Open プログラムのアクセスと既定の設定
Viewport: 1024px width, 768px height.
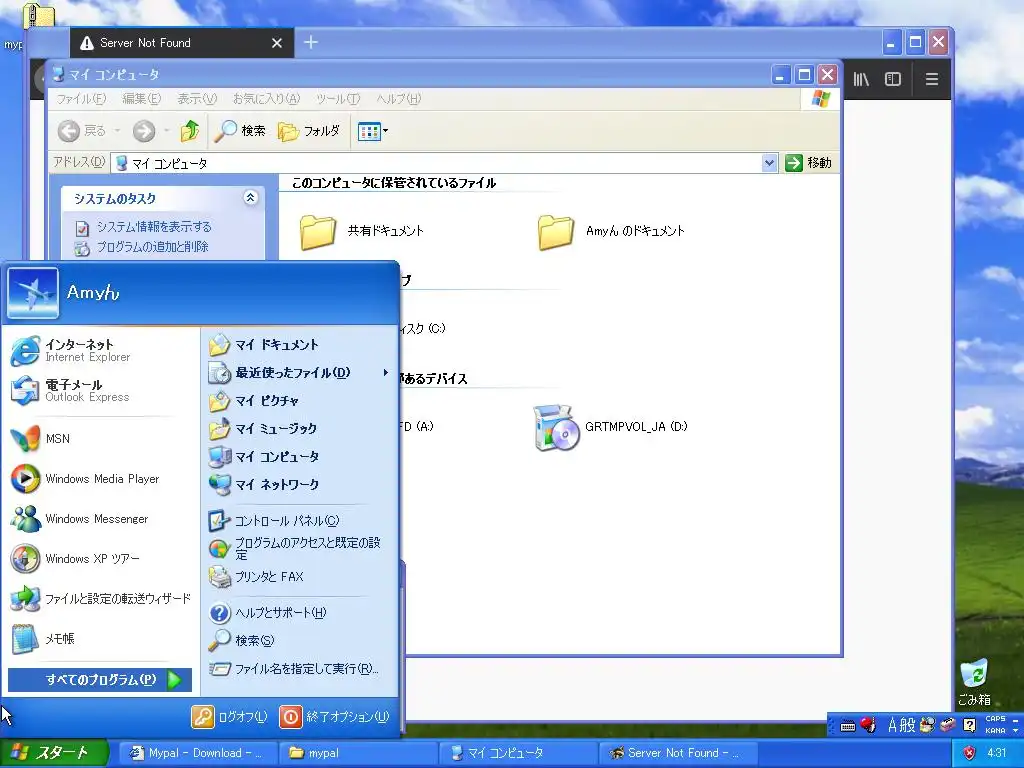(x=298, y=549)
